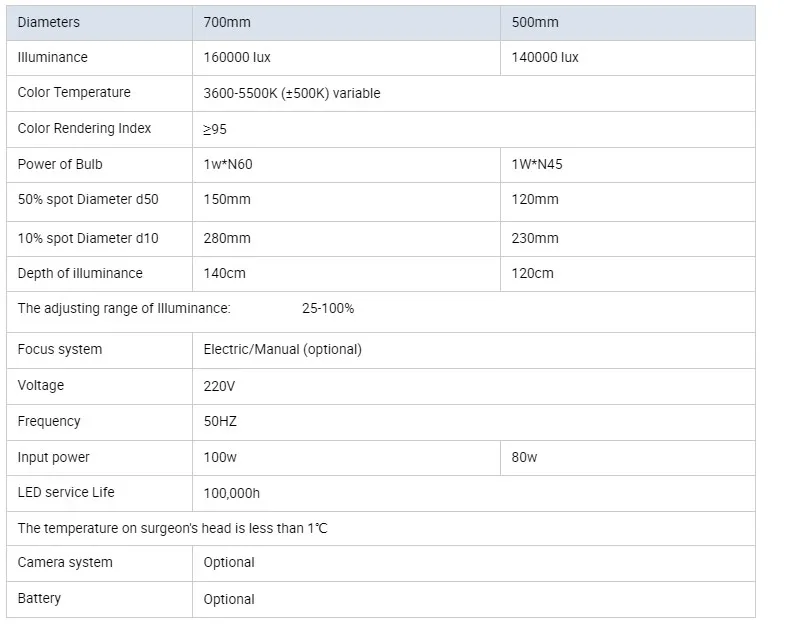Click the "Diameters" header cell

point(49,22)
